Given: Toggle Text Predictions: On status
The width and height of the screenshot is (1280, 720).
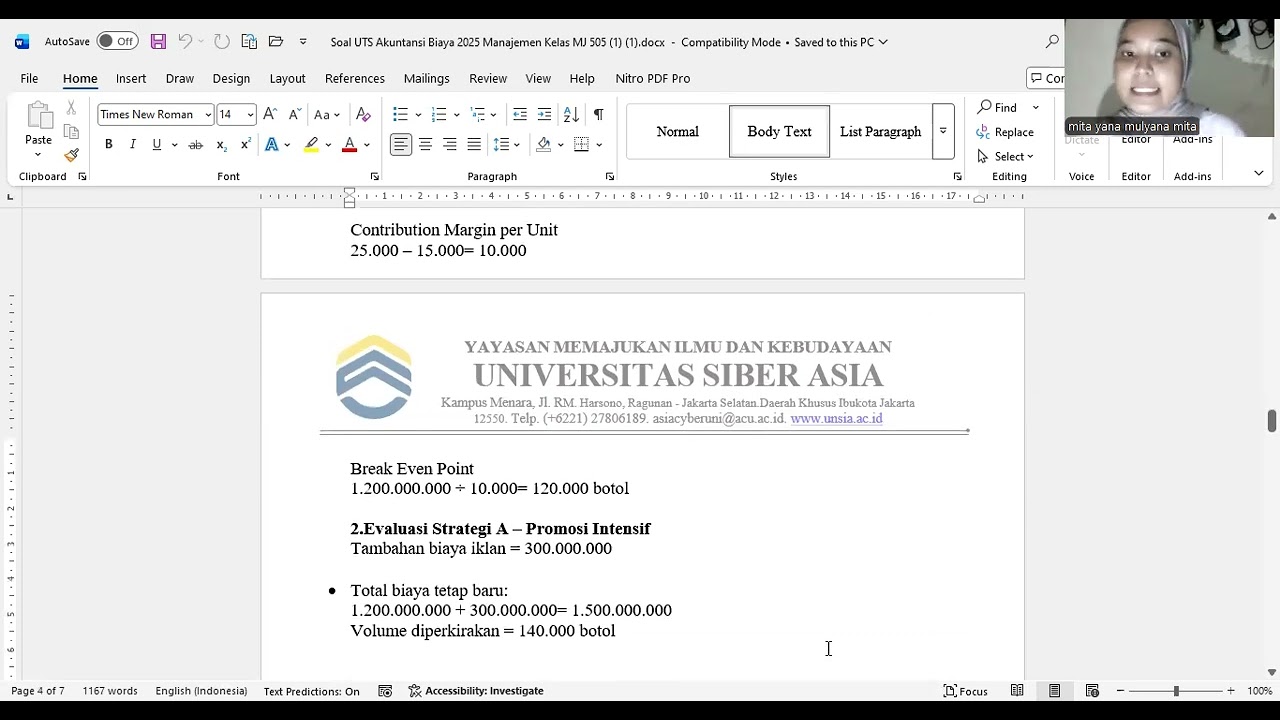Looking at the screenshot, I should [x=311, y=691].
